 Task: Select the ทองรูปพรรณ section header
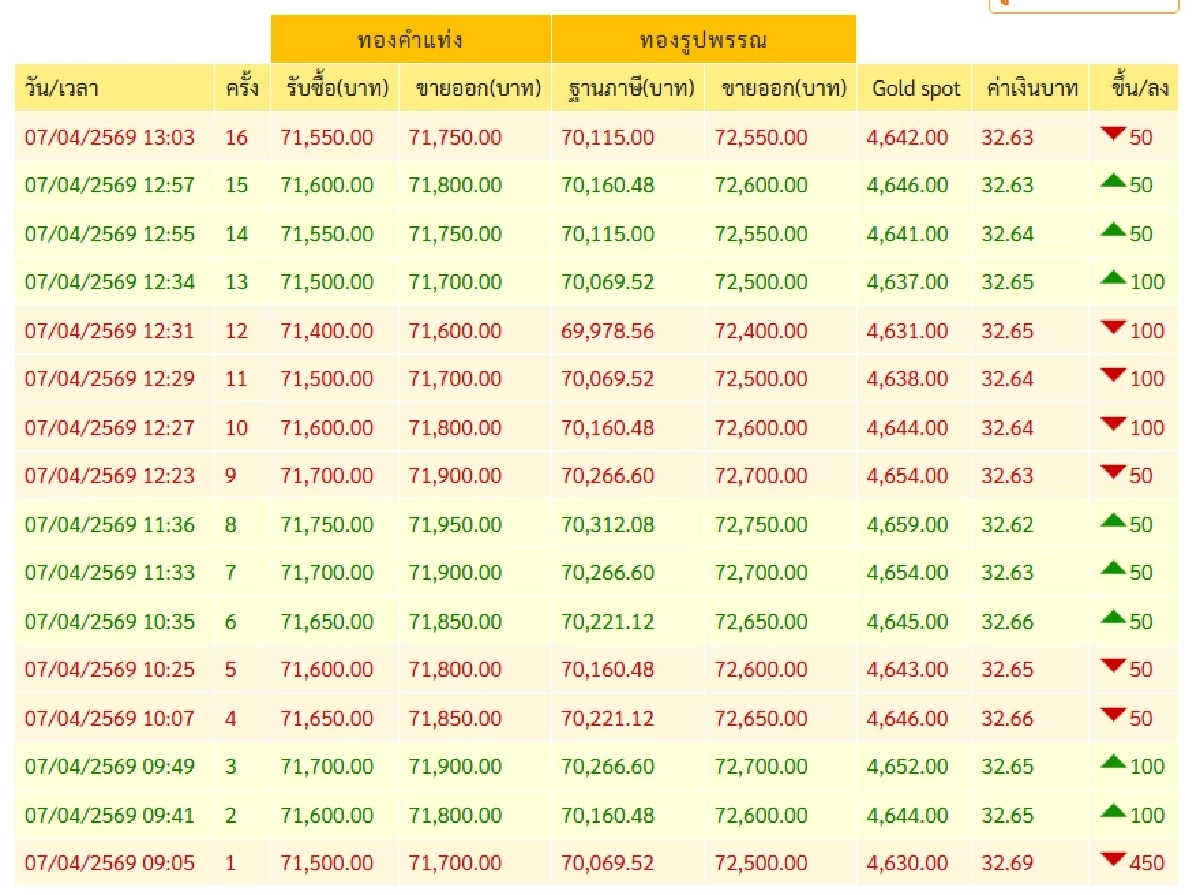(x=703, y=39)
